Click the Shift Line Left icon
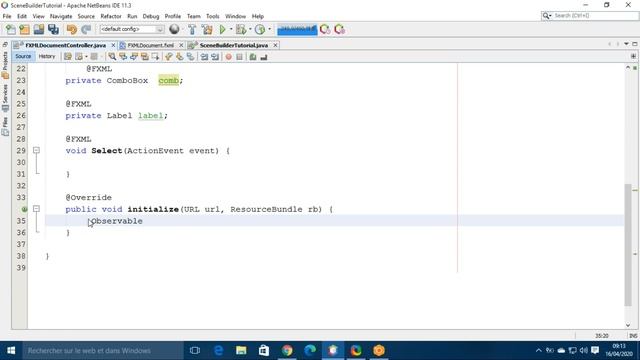 pos(204,57)
